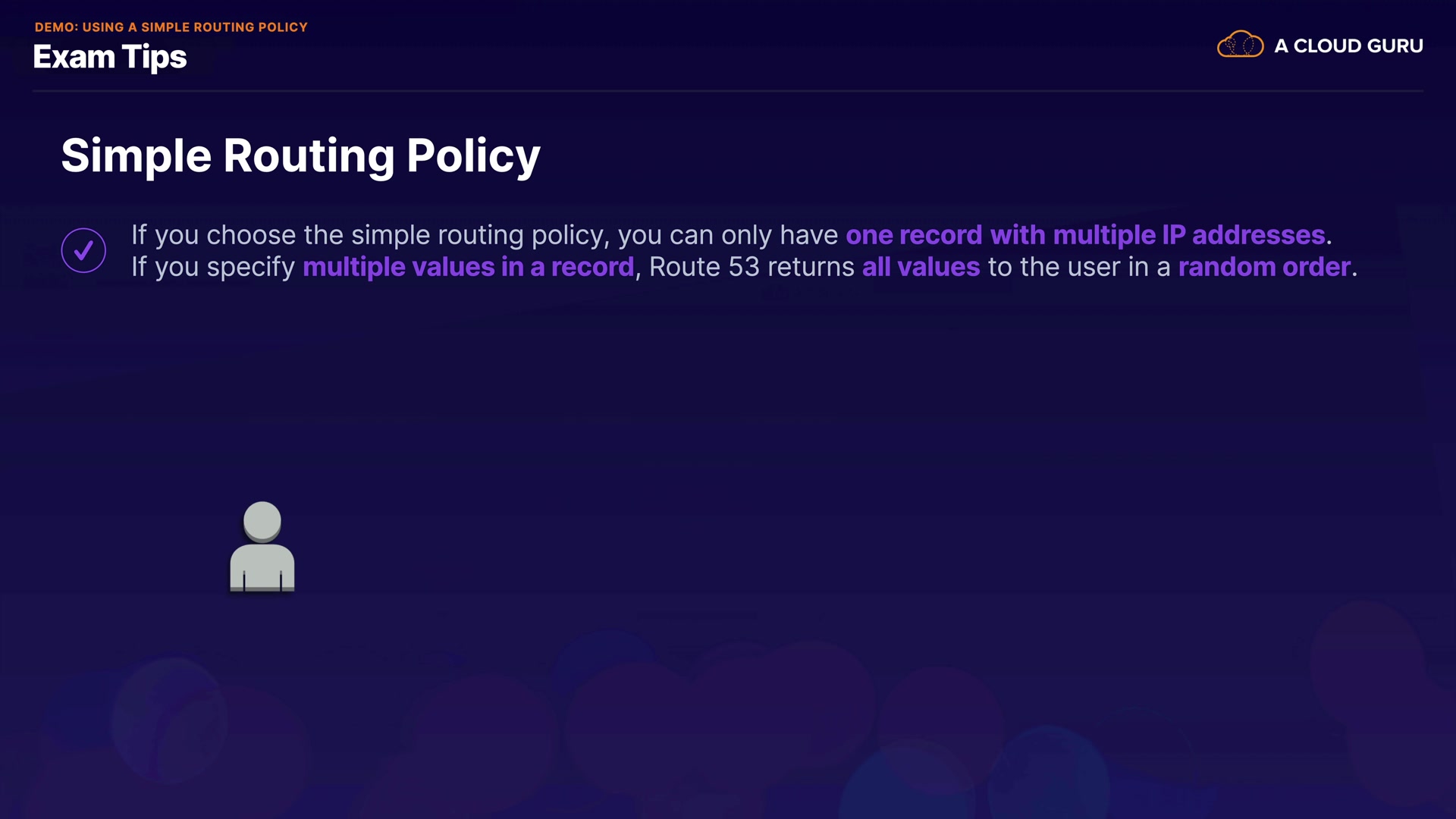Click the purple "all values" text
Viewport: 1456px width, 819px height.
coord(921,267)
